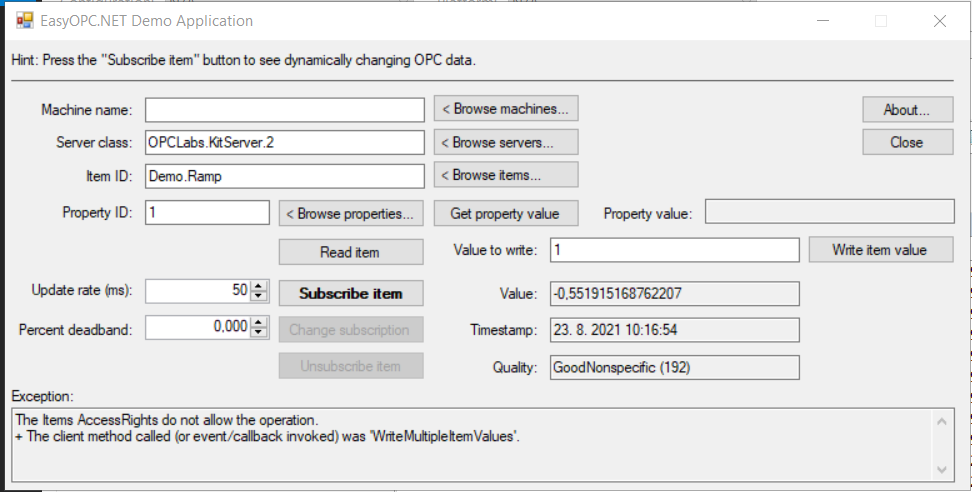Click the 'Server class:' label
972x492 pixels.
coord(94,143)
